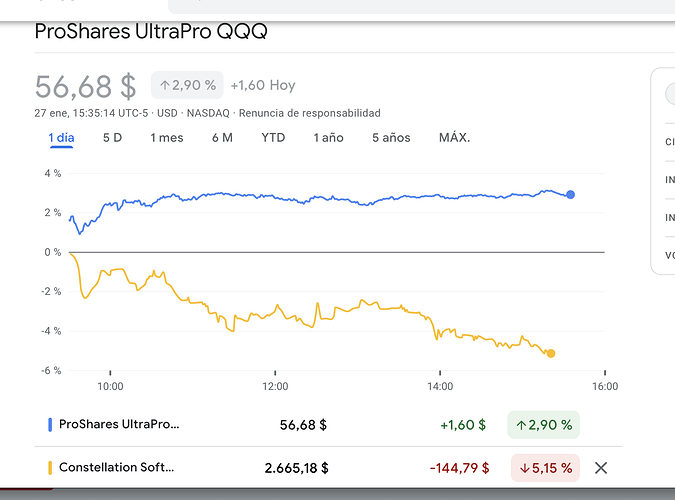Image resolution: width=675 pixels, height=500 pixels.
Task: Click the 0 % axis label
Action: pos(53,252)
